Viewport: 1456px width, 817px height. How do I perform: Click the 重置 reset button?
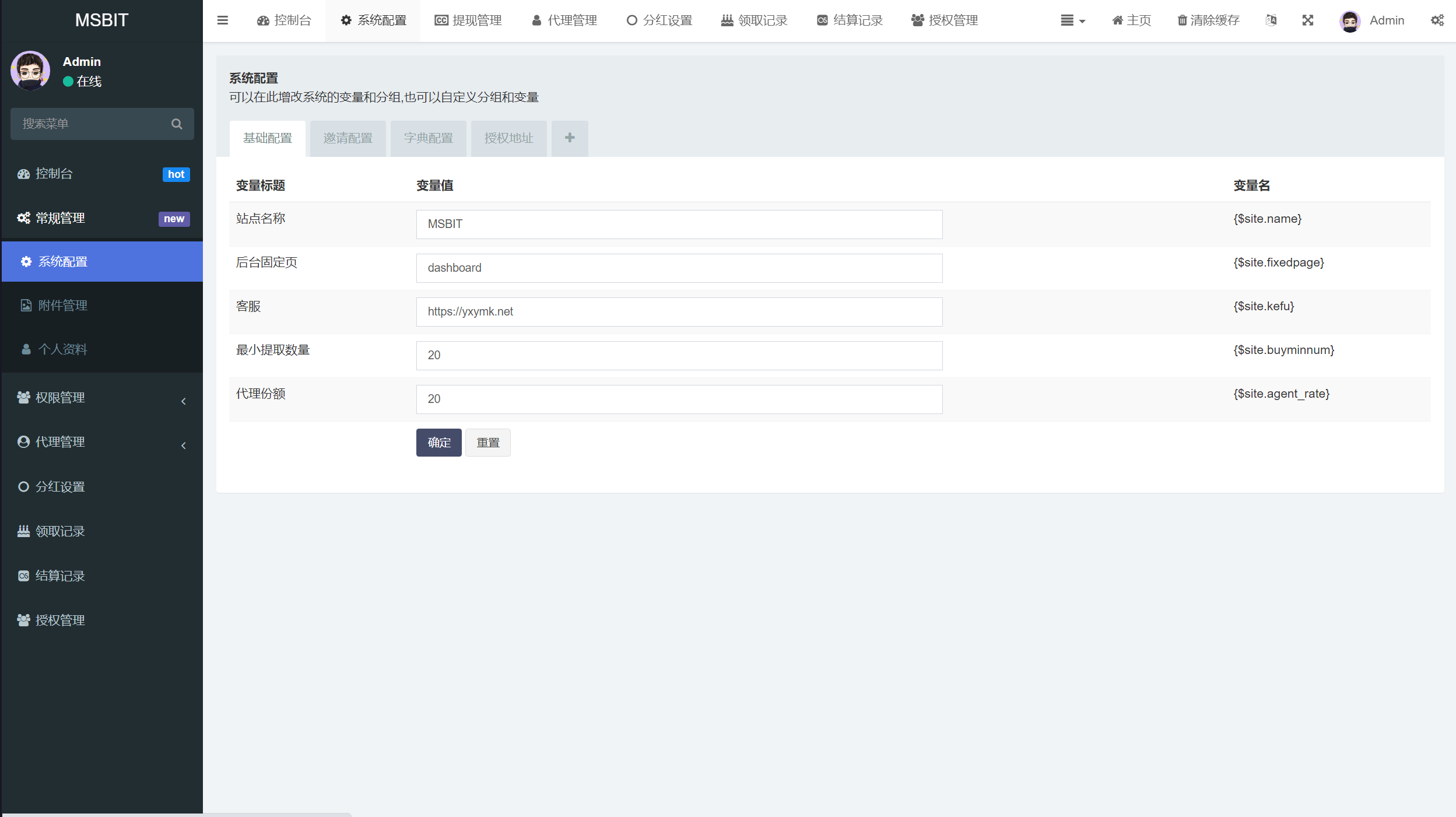click(487, 443)
